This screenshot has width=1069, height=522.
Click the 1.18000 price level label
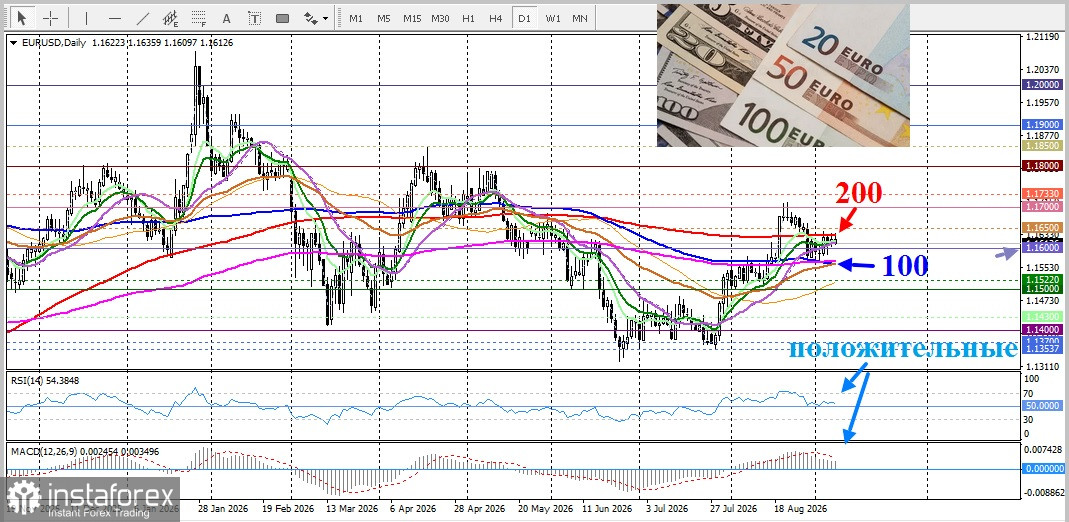click(1043, 166)
